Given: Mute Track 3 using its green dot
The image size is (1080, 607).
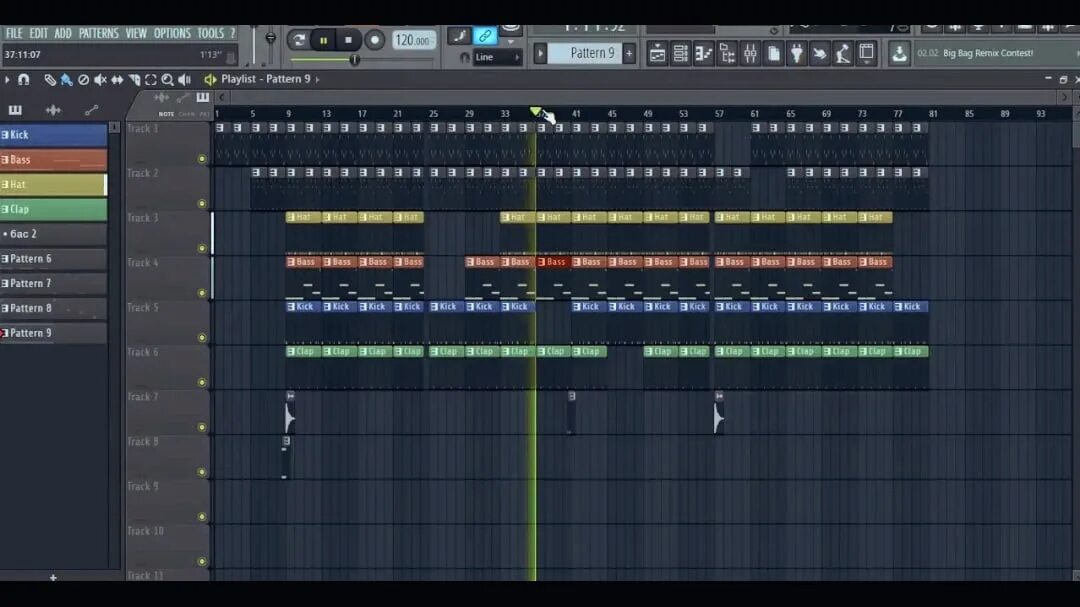Looking at the screenshot, I should 202,248.
